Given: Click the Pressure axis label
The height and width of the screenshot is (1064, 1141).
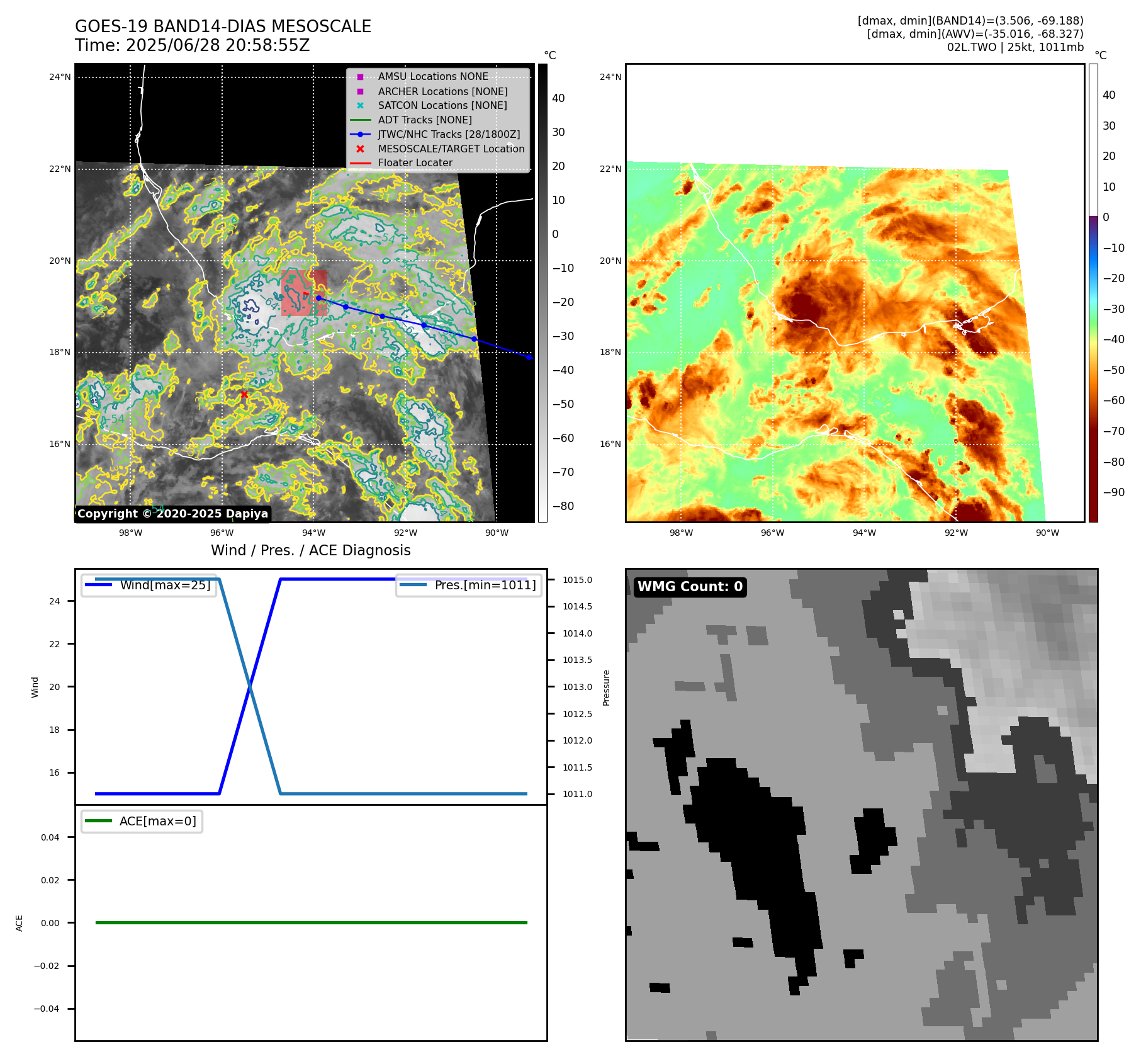Looking at the screenshot, I should tap(607, 688).
